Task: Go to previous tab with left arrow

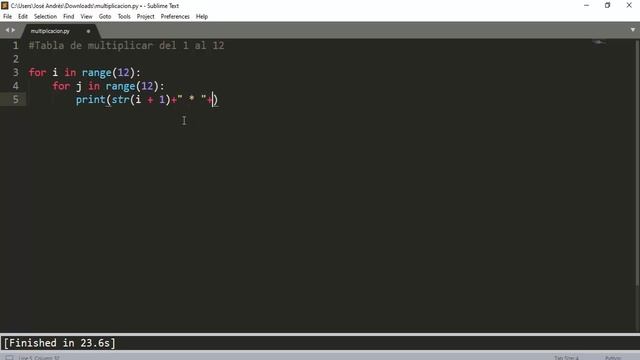Action: click(x=7, y=30)
